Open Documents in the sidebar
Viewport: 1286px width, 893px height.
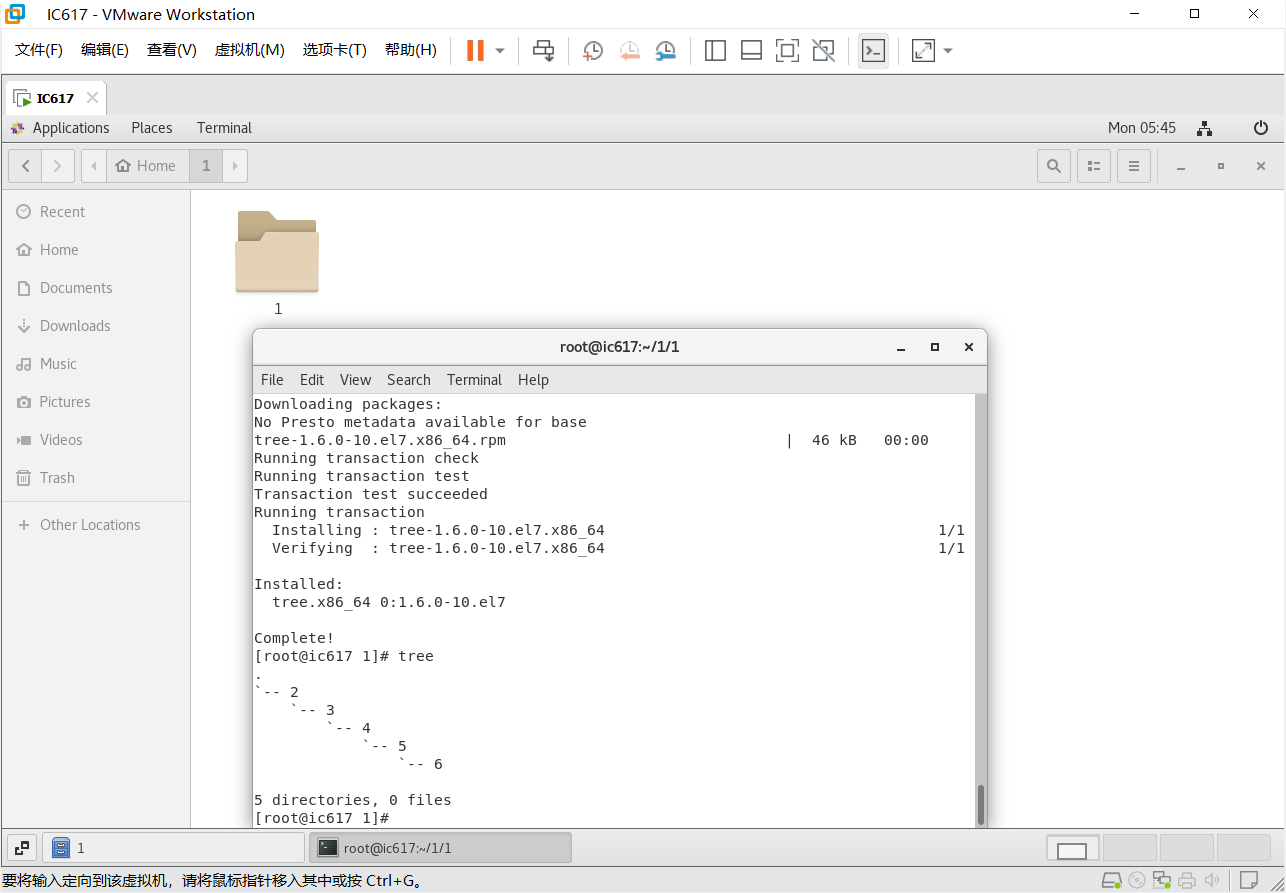[x=95, y=288]
